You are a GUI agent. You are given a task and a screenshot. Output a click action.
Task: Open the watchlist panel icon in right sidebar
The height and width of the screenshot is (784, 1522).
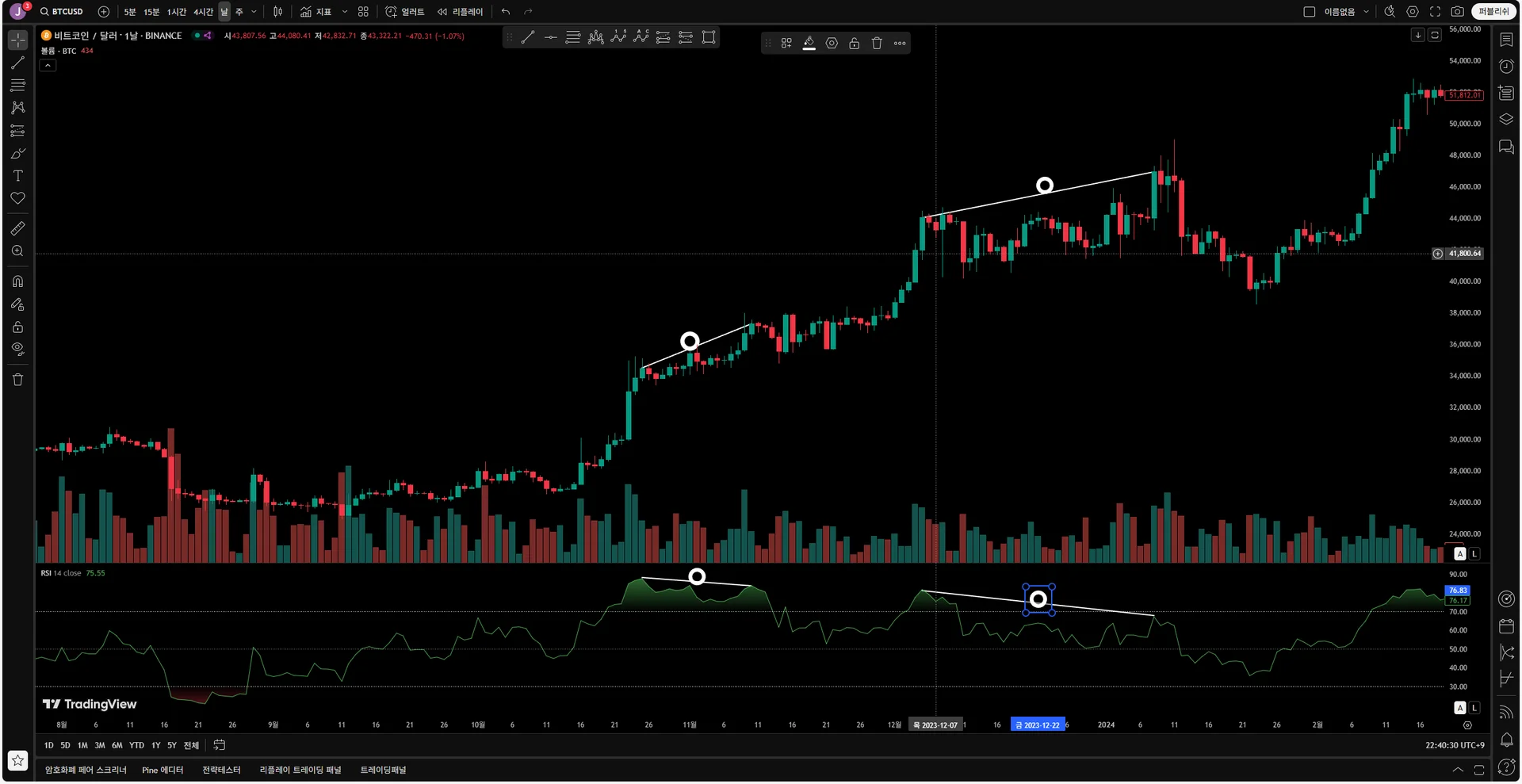[x=1506, y=40]
